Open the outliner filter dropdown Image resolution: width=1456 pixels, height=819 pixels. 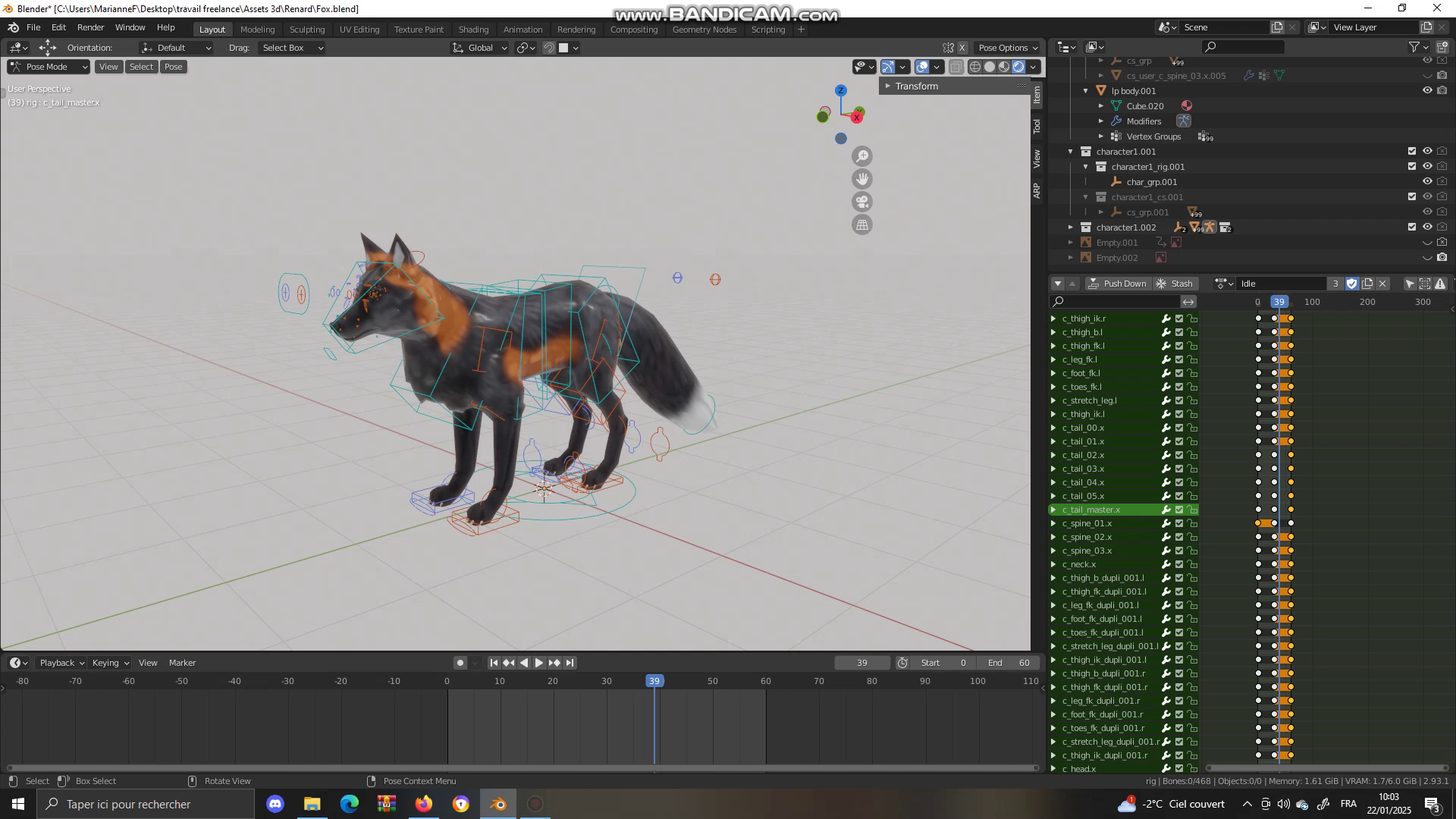1417,47
